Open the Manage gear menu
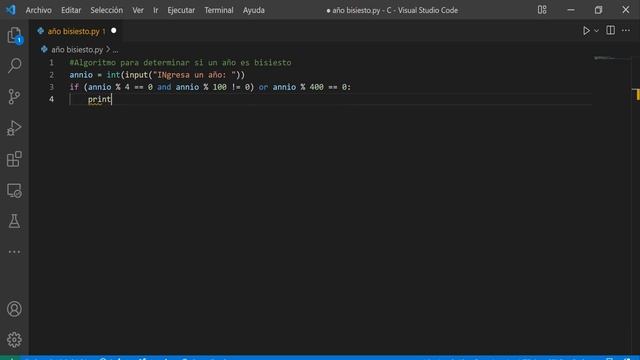Screen dimensions: 640x360 [14, 340]
